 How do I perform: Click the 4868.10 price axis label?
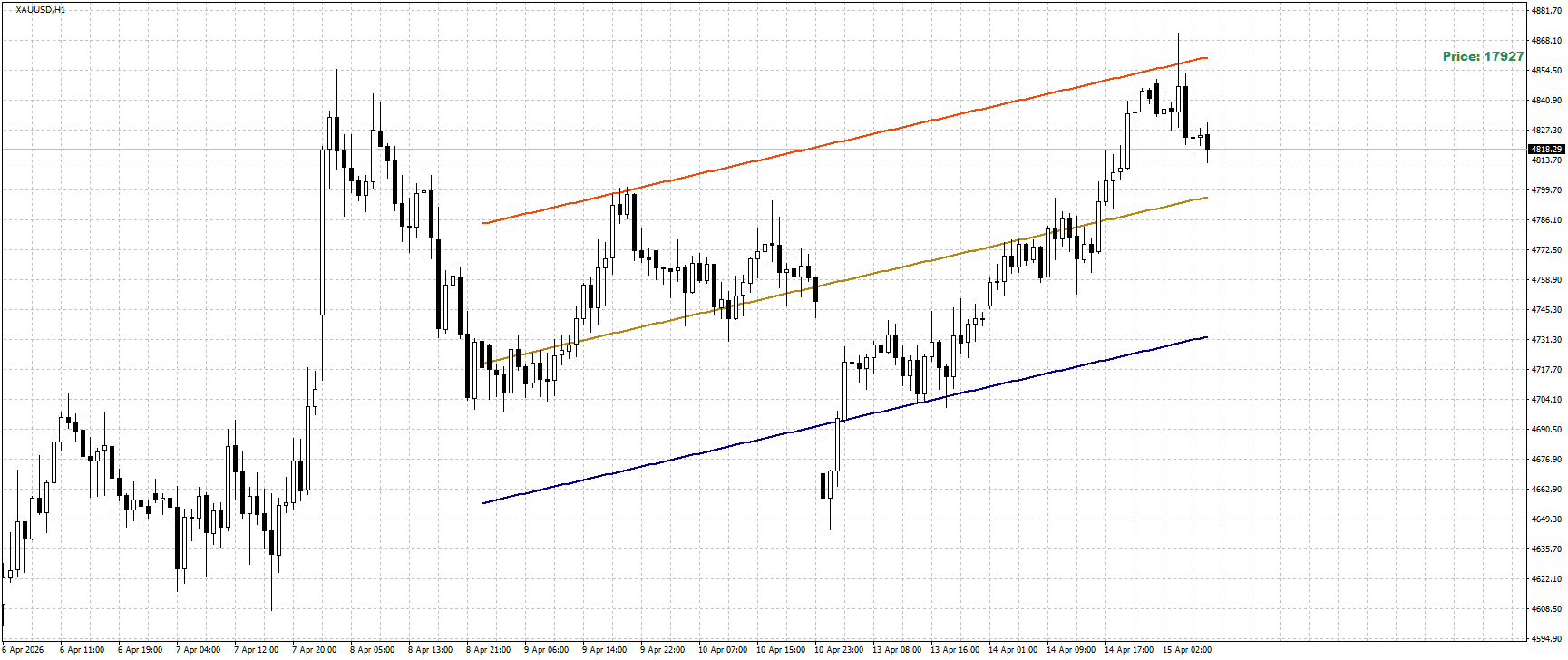click(x=1546, y=41)
